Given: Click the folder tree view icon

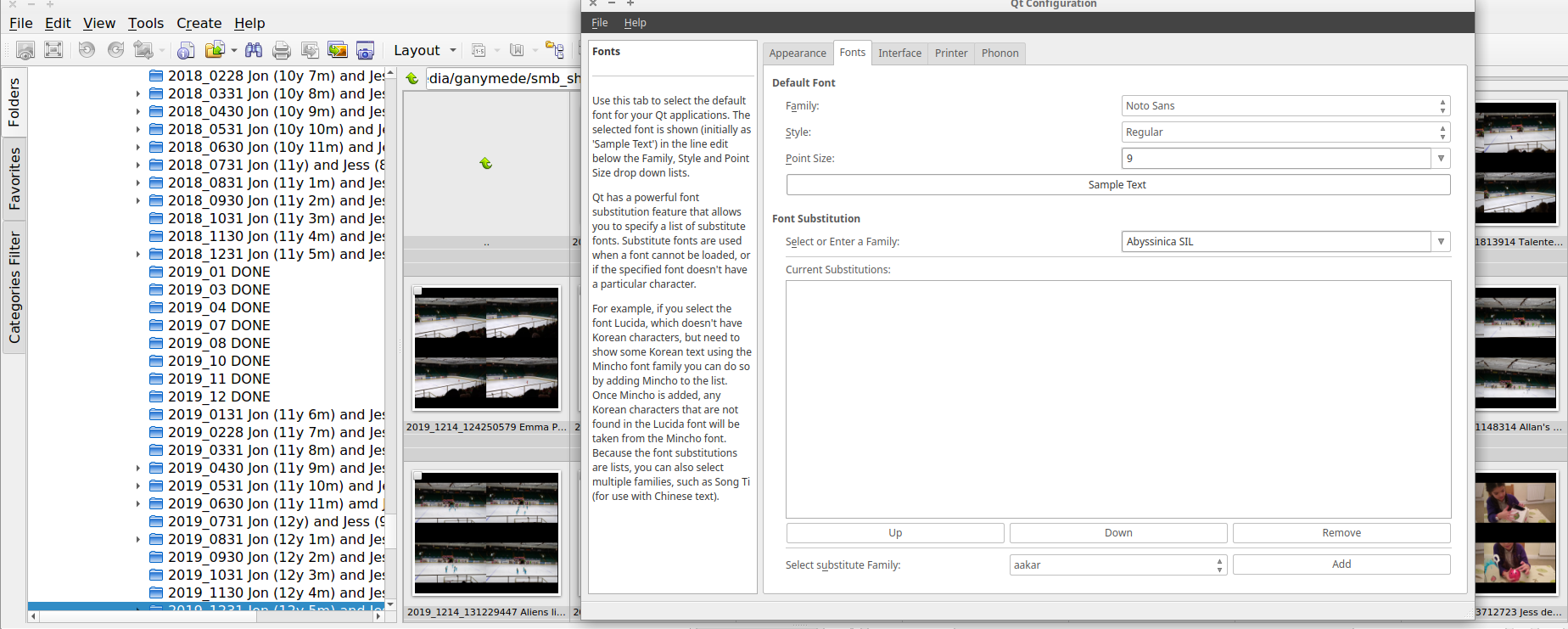Looking at the screenshot, I should [554, 50].
